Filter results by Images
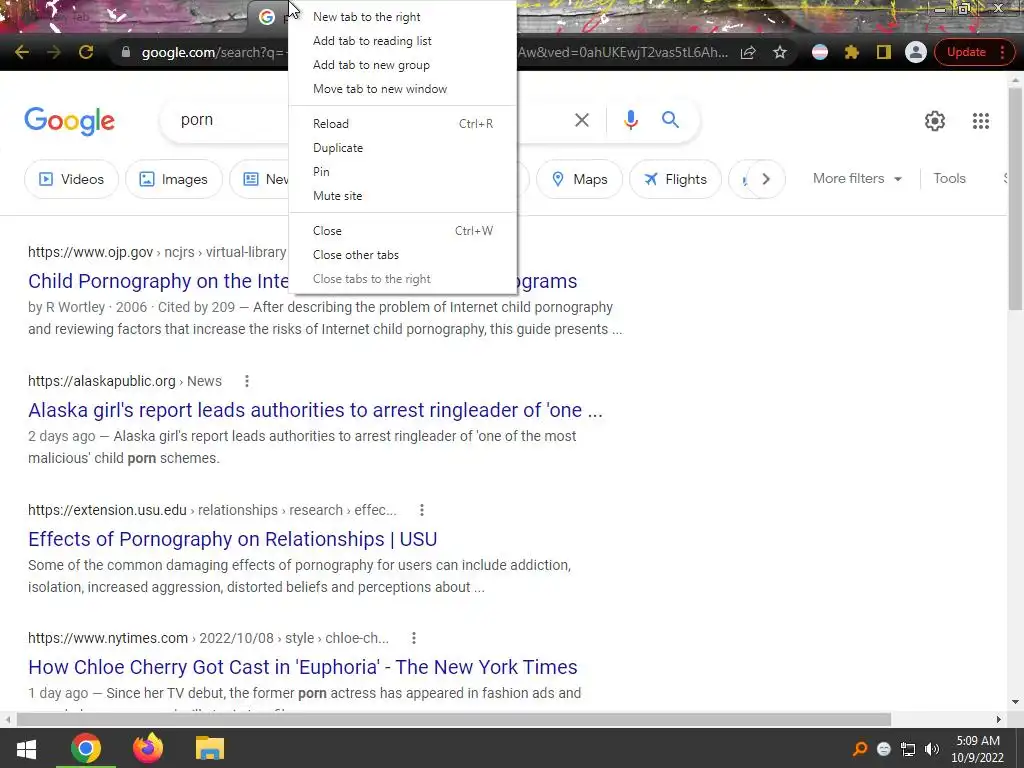 [174, 179]
